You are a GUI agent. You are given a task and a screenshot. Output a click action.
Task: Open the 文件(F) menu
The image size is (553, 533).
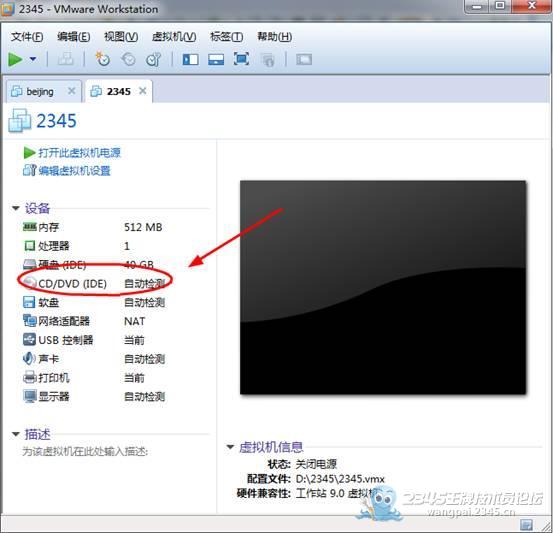[x=27, y=36]
